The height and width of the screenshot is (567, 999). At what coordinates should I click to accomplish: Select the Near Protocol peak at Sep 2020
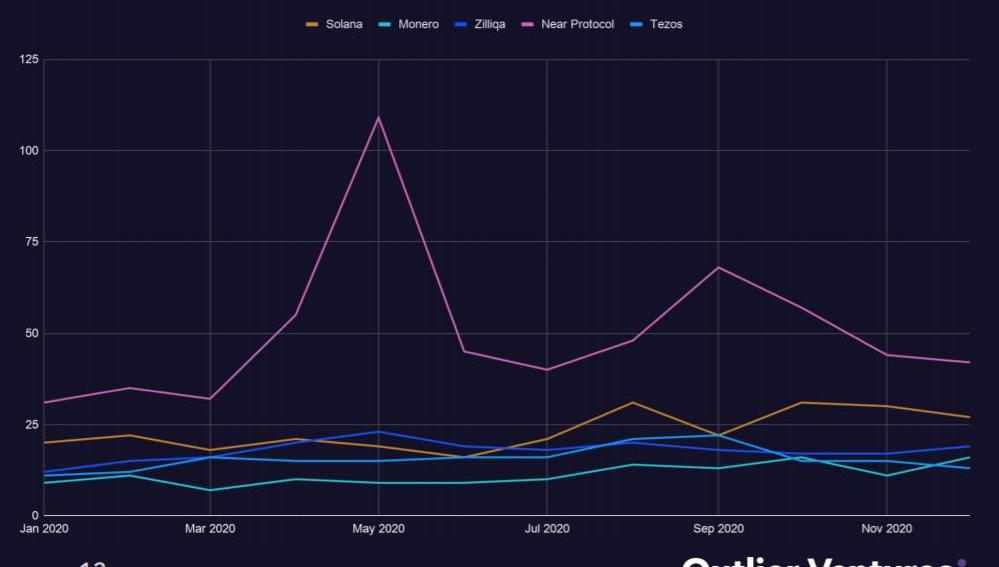click(x=718, y=267)
